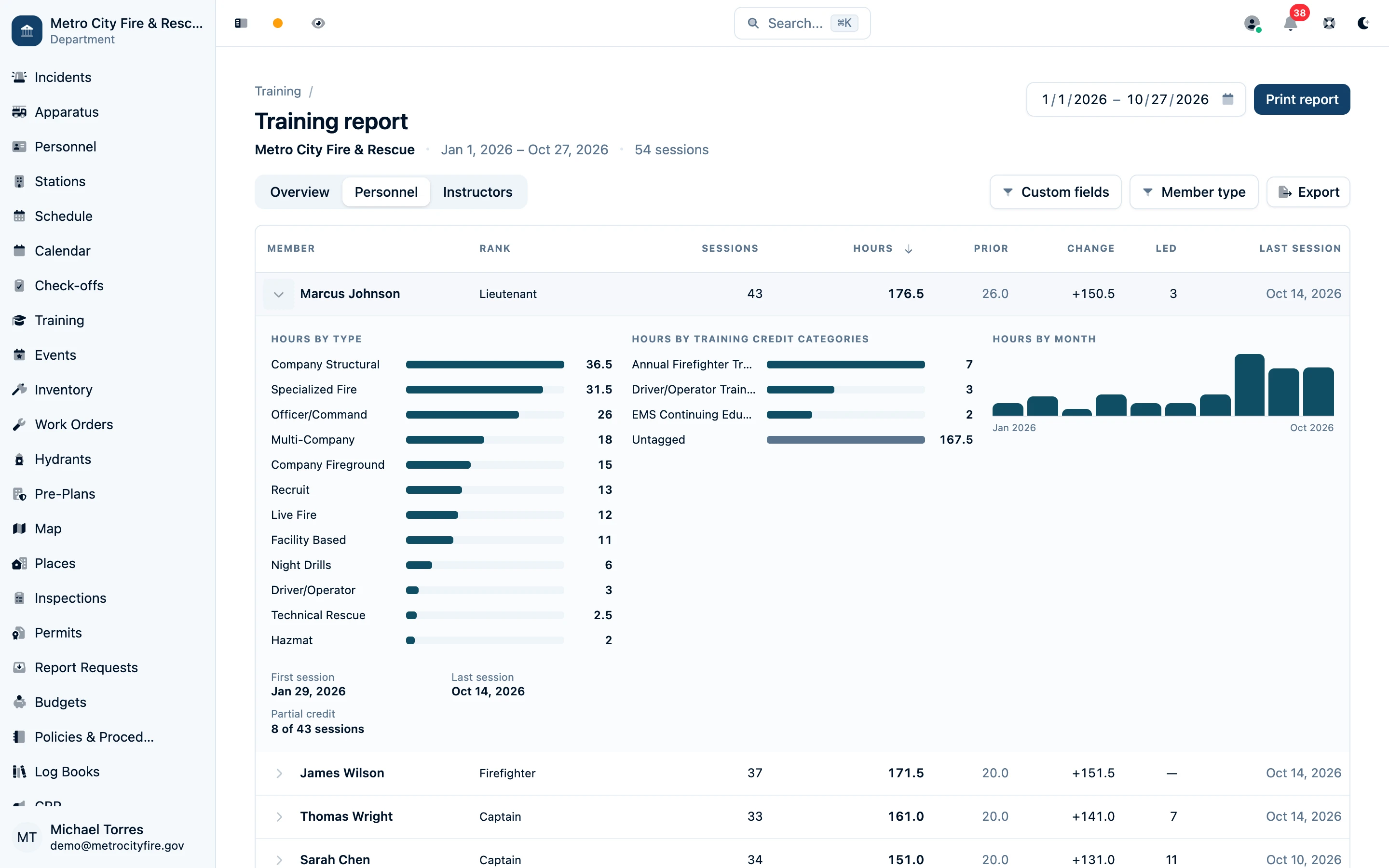Follow the Training breadcrumb link
Viewport: 1389px width, 868px height.
pos(278,91)
